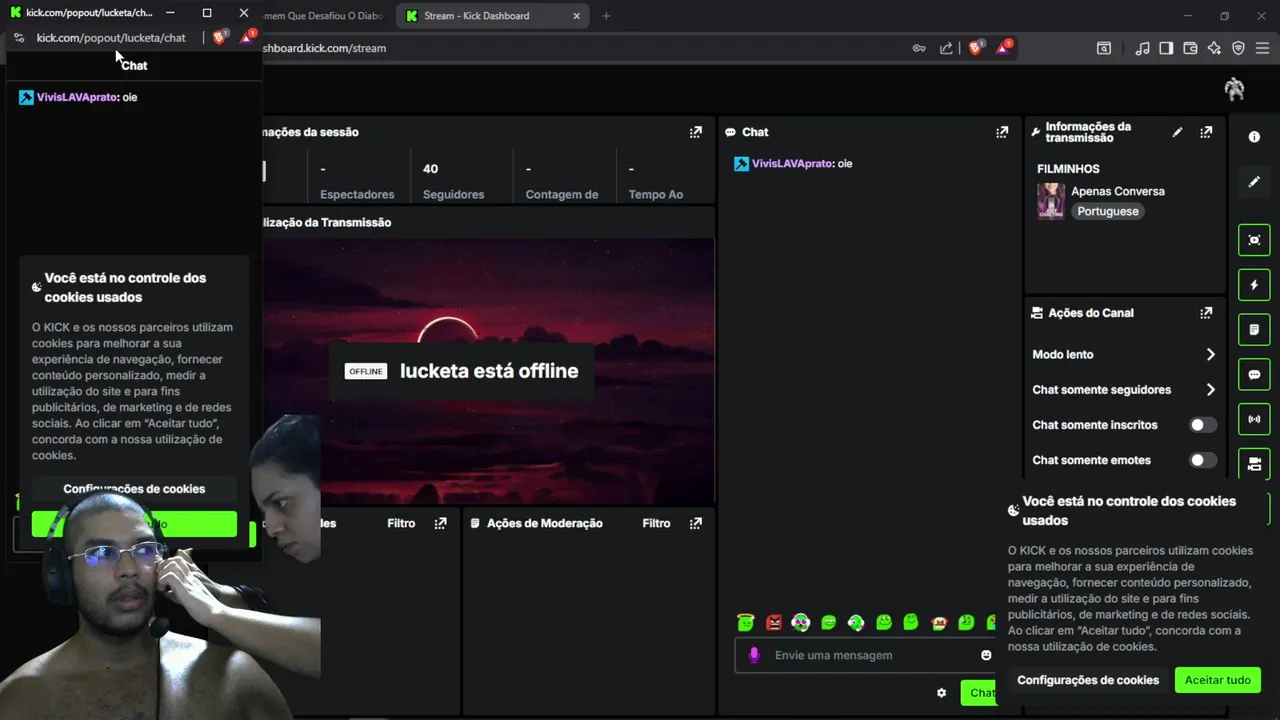
Task: Click the info icon in the right sidebar
Action: click(x=1254, y=137)
